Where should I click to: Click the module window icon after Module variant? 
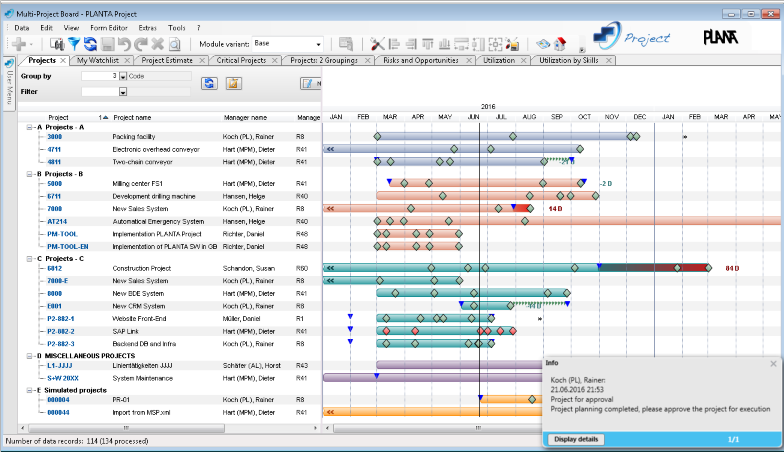click(x=346, y=44)
